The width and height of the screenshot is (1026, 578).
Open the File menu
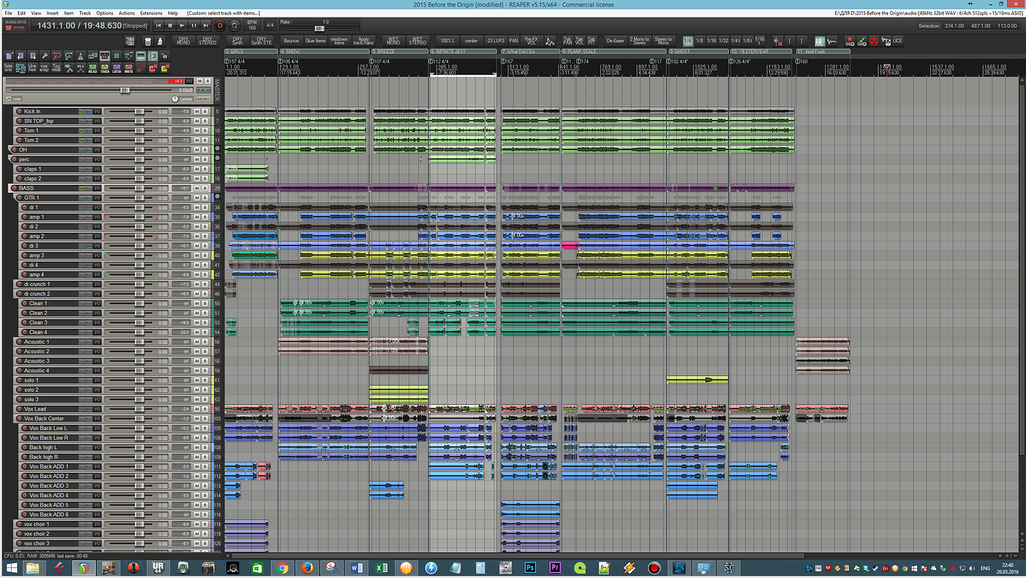8,12
